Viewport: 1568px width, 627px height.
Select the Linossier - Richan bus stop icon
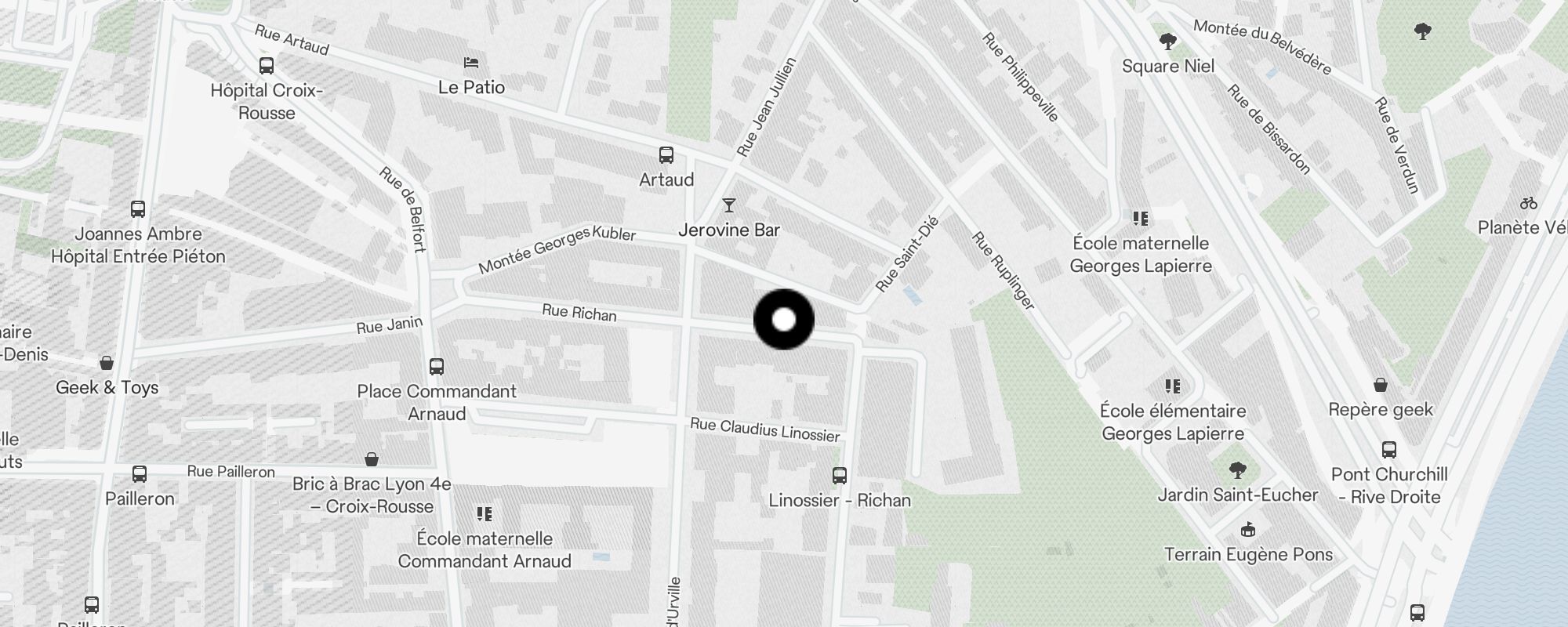[x=840, y=476]
